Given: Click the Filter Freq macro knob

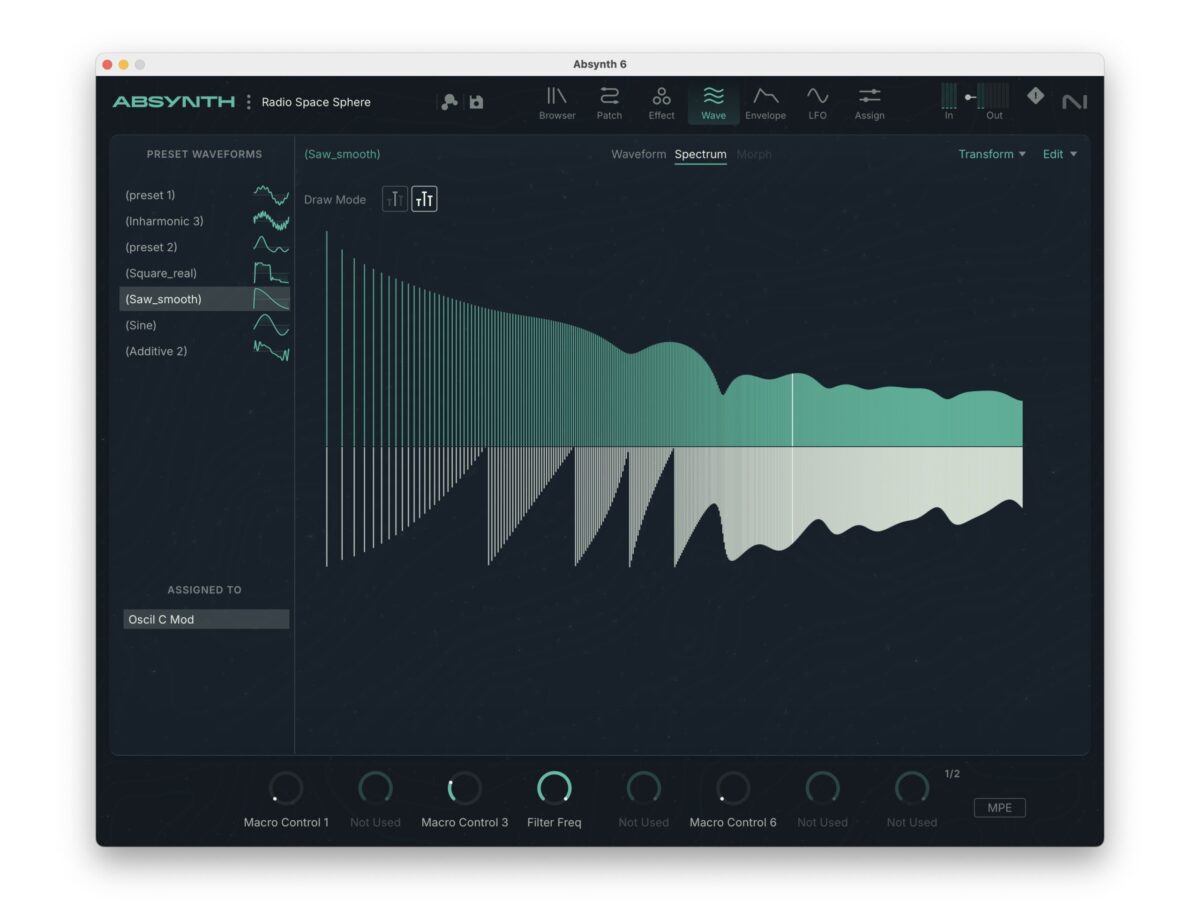Looking at the screenshot, I should point(554,789).
